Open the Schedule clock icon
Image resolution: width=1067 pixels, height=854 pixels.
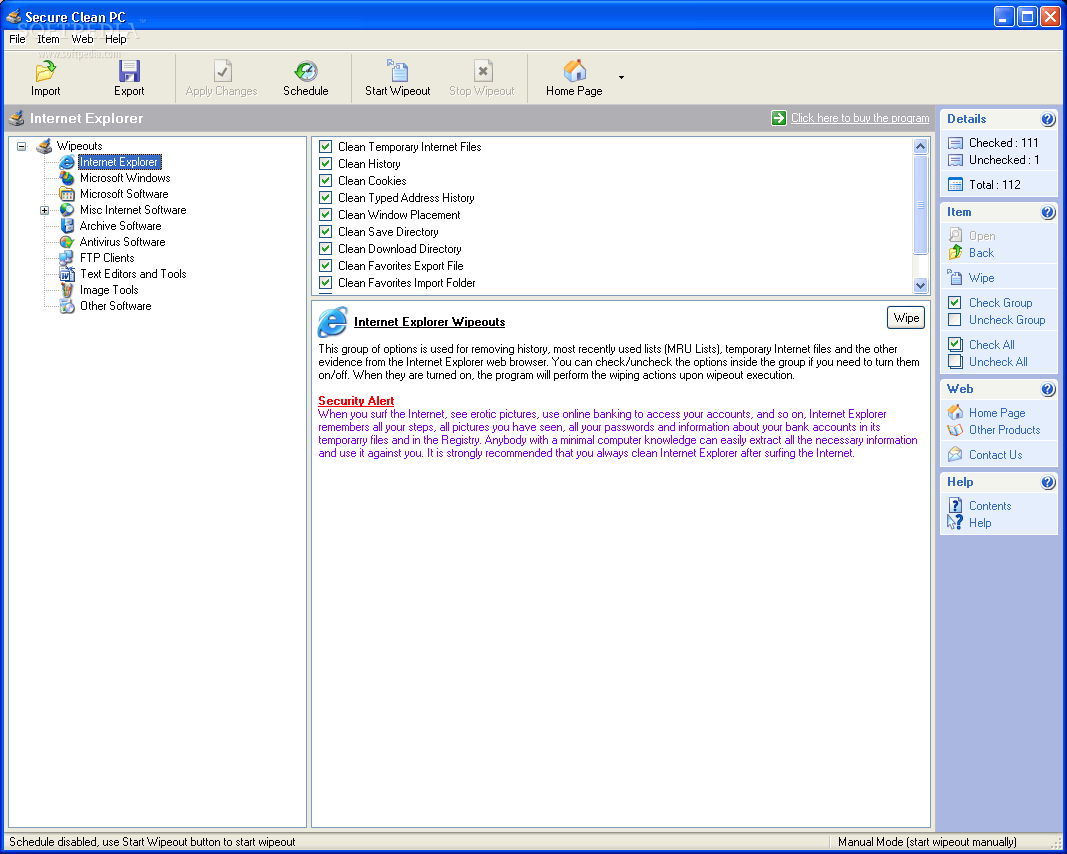click(306, 71)
